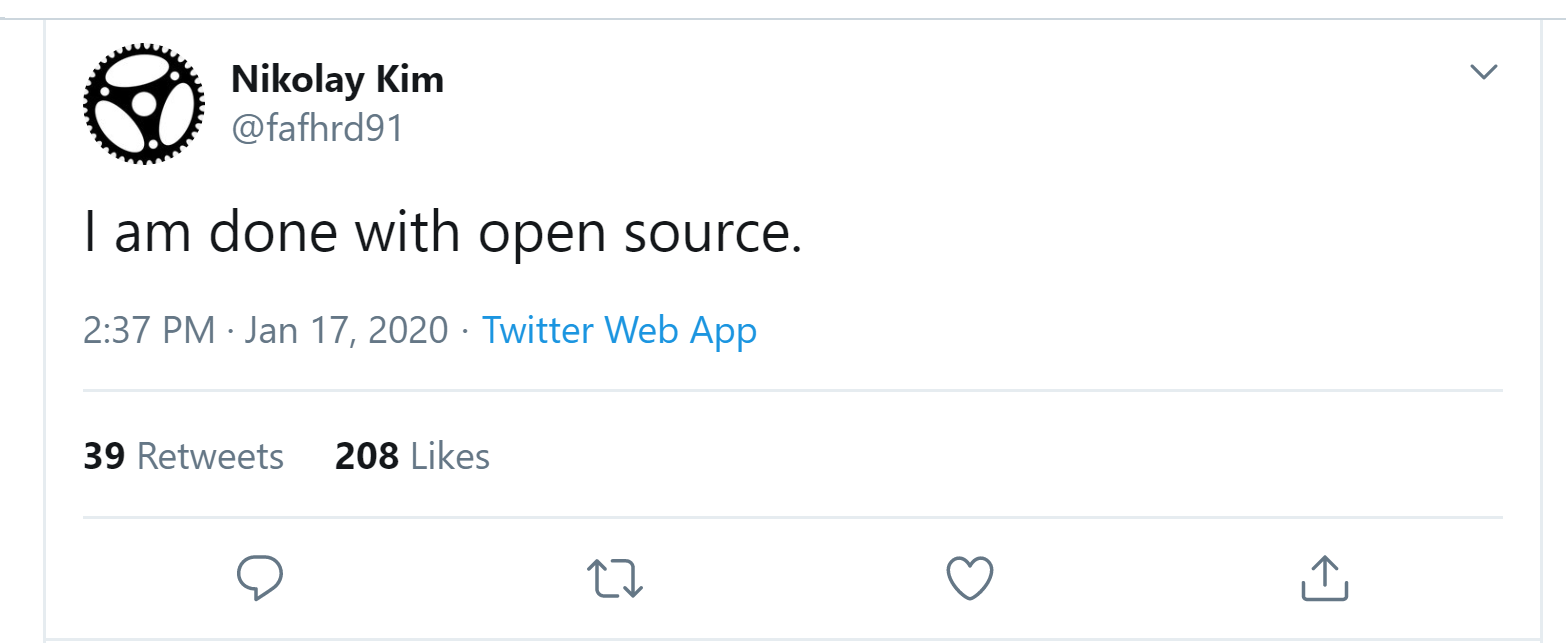
Task: Expand the down-arrow menu in the corner
Action: (1484, 71)
